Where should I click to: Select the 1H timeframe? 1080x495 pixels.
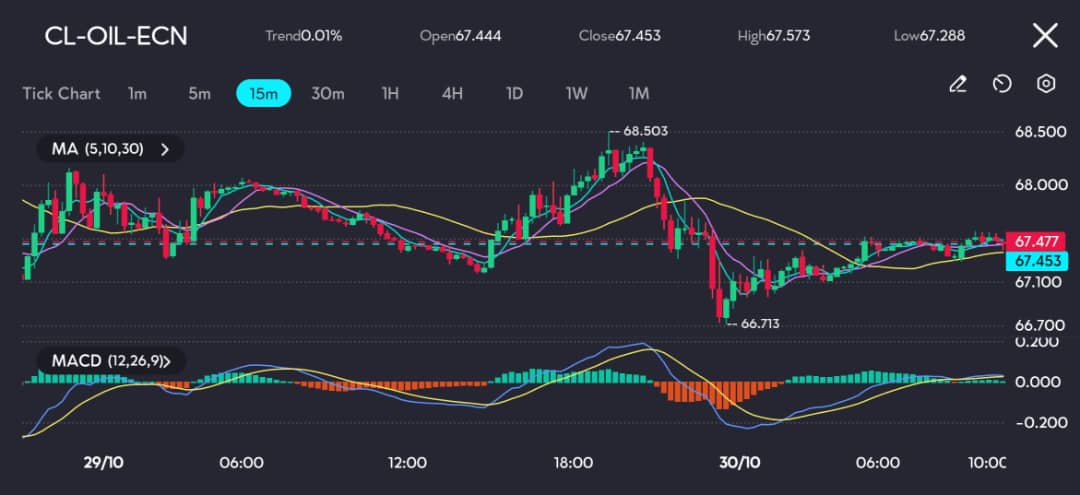point(390,93)
